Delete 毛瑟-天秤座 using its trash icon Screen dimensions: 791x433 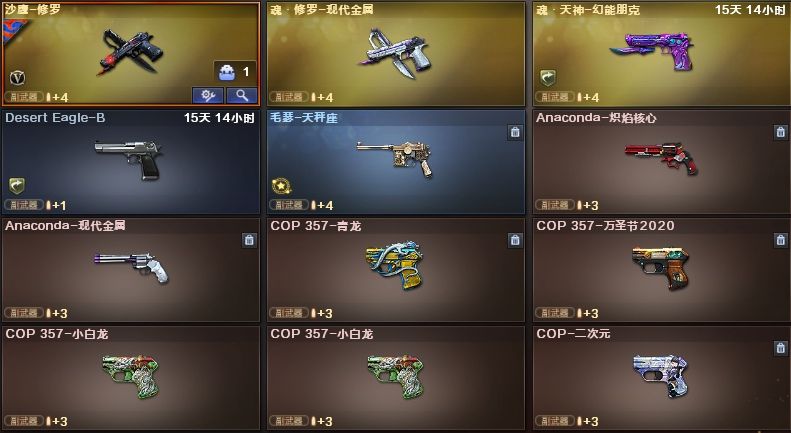[x=515, y=132]
